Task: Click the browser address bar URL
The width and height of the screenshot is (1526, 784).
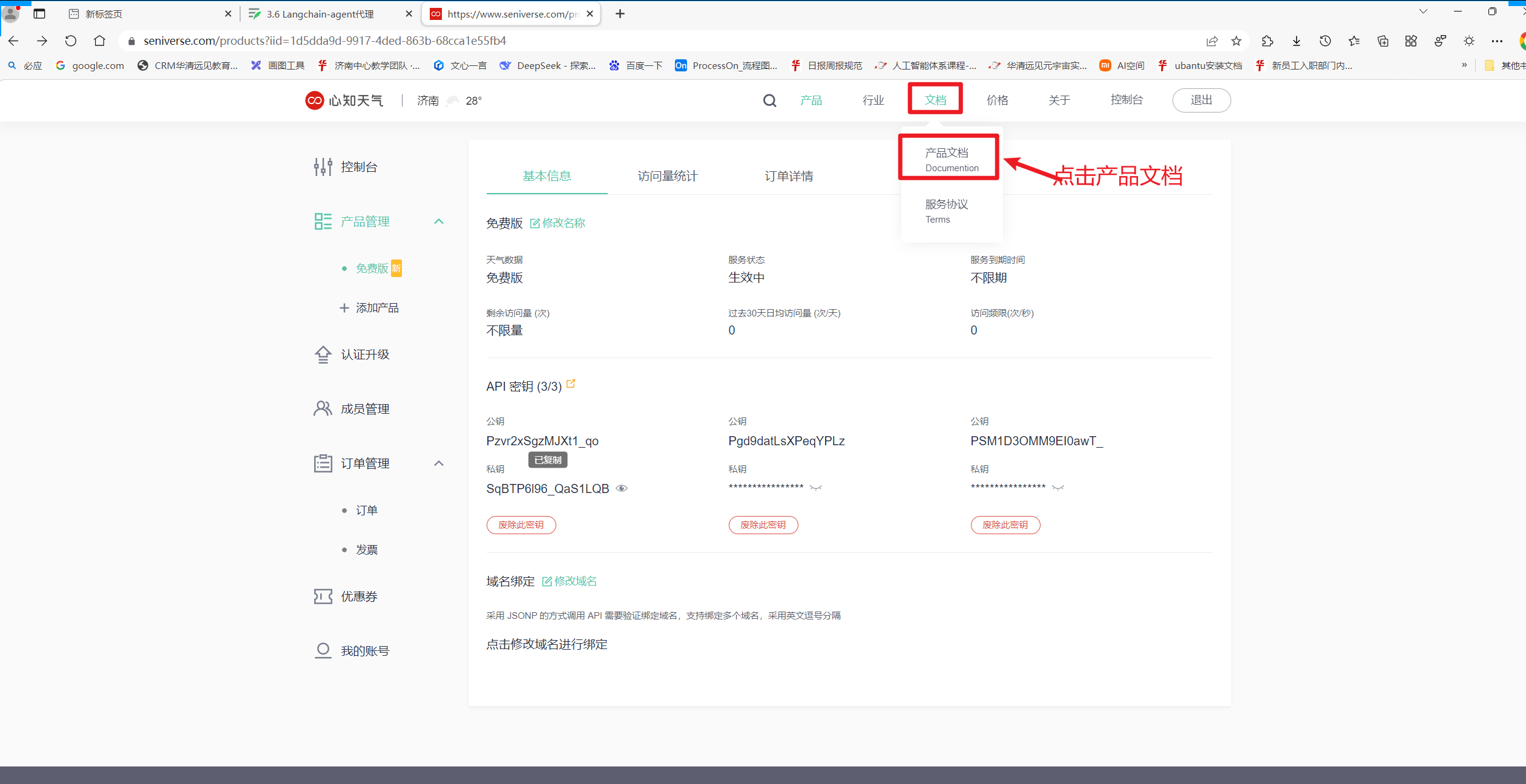Action: (x=324, y=41)
